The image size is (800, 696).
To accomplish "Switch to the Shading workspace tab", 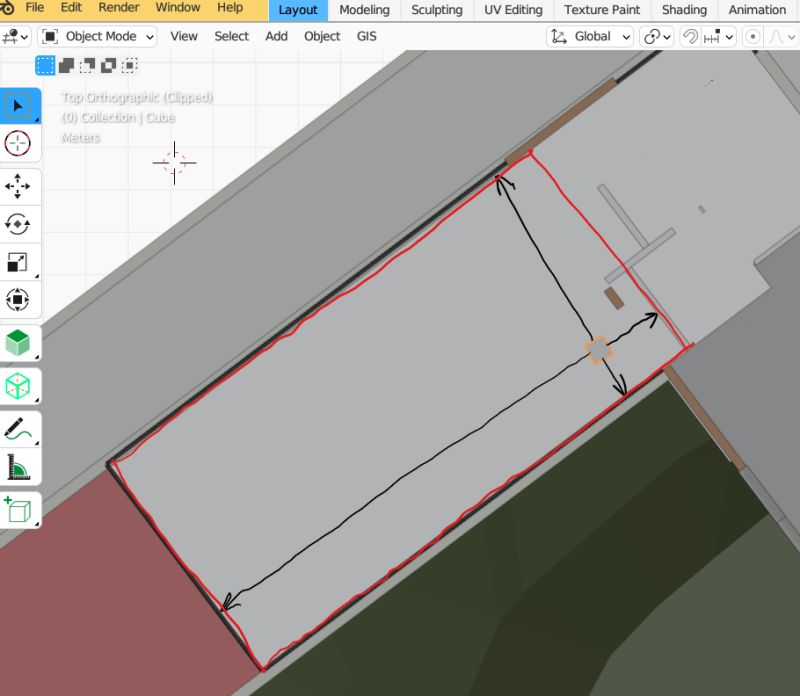I will [684, 10].
